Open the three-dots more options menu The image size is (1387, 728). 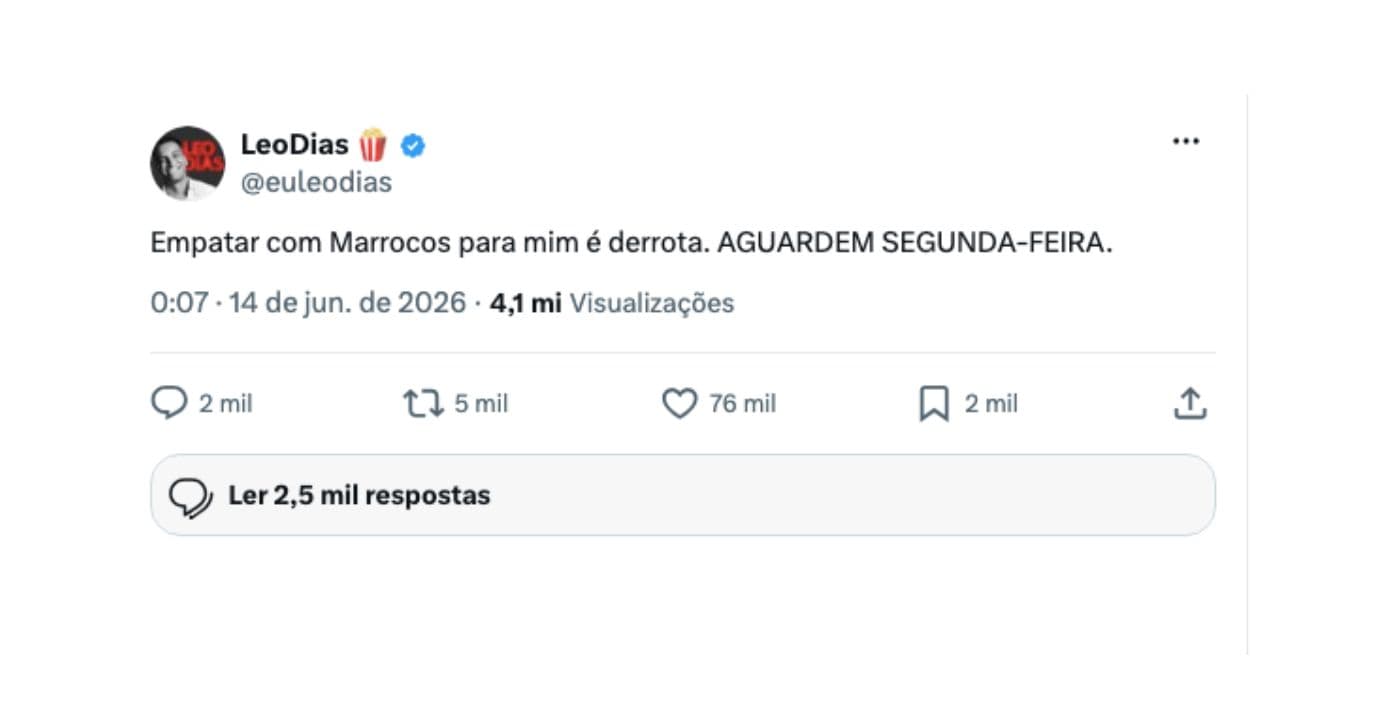point(1185,142)
